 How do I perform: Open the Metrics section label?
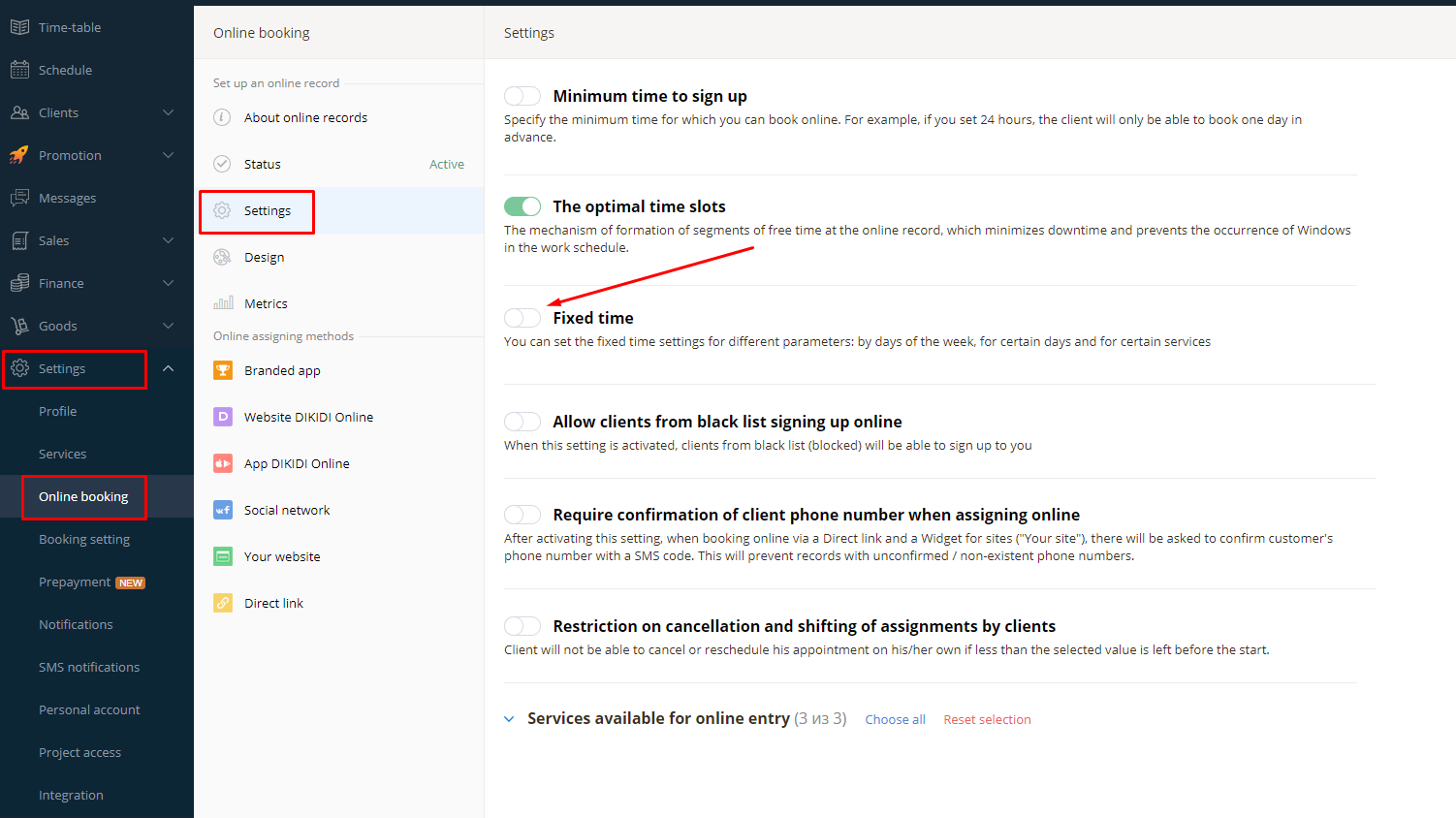pos(266,303)
